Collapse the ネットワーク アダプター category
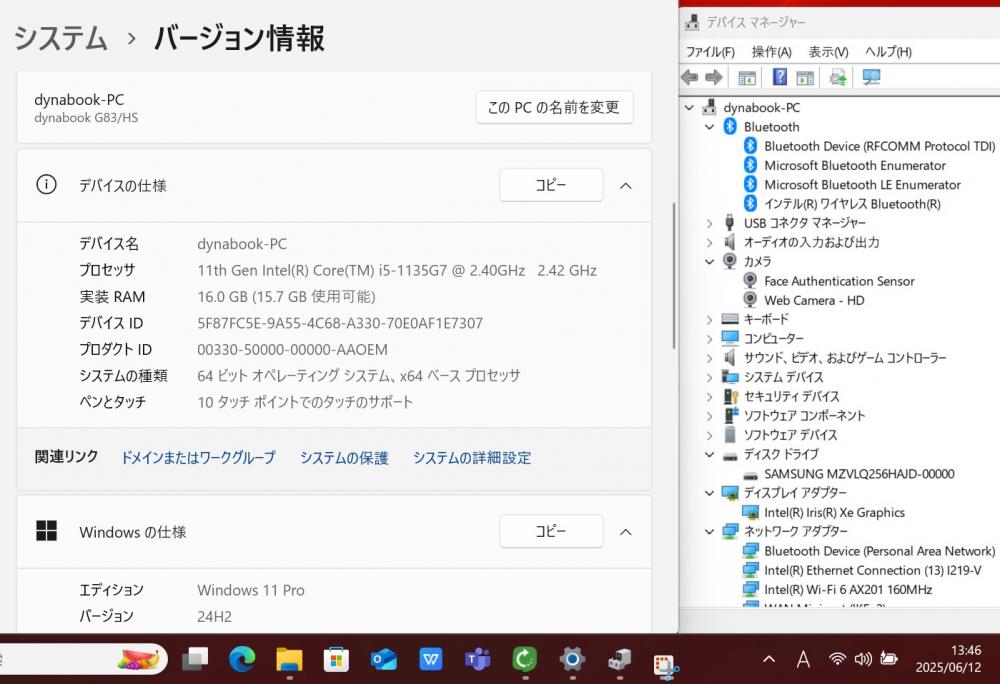Image resolution: width=1000 pixels, height=684 pixels. (x=709, y=532)
